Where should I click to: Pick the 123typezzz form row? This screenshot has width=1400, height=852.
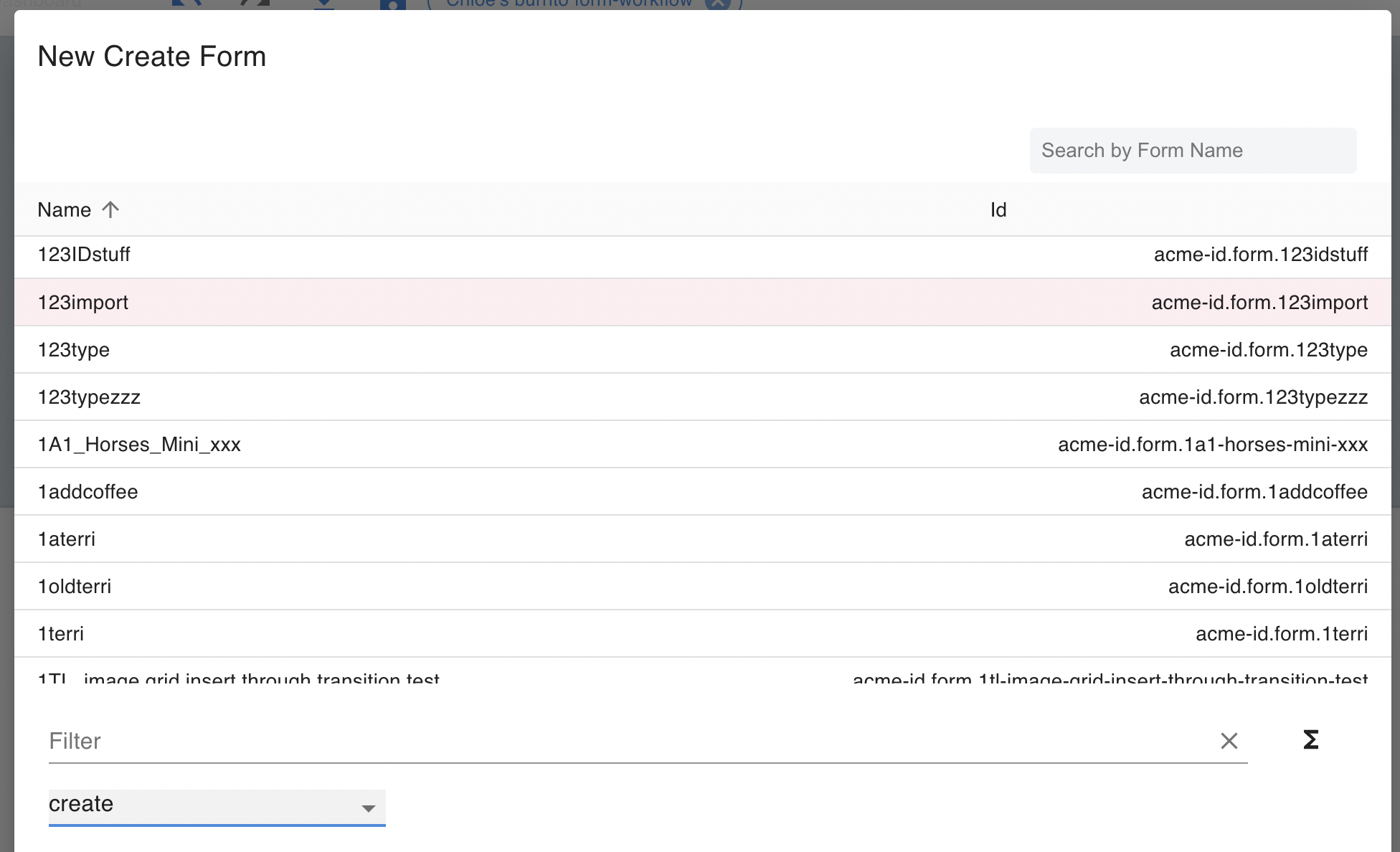click(x=89, y=397)
